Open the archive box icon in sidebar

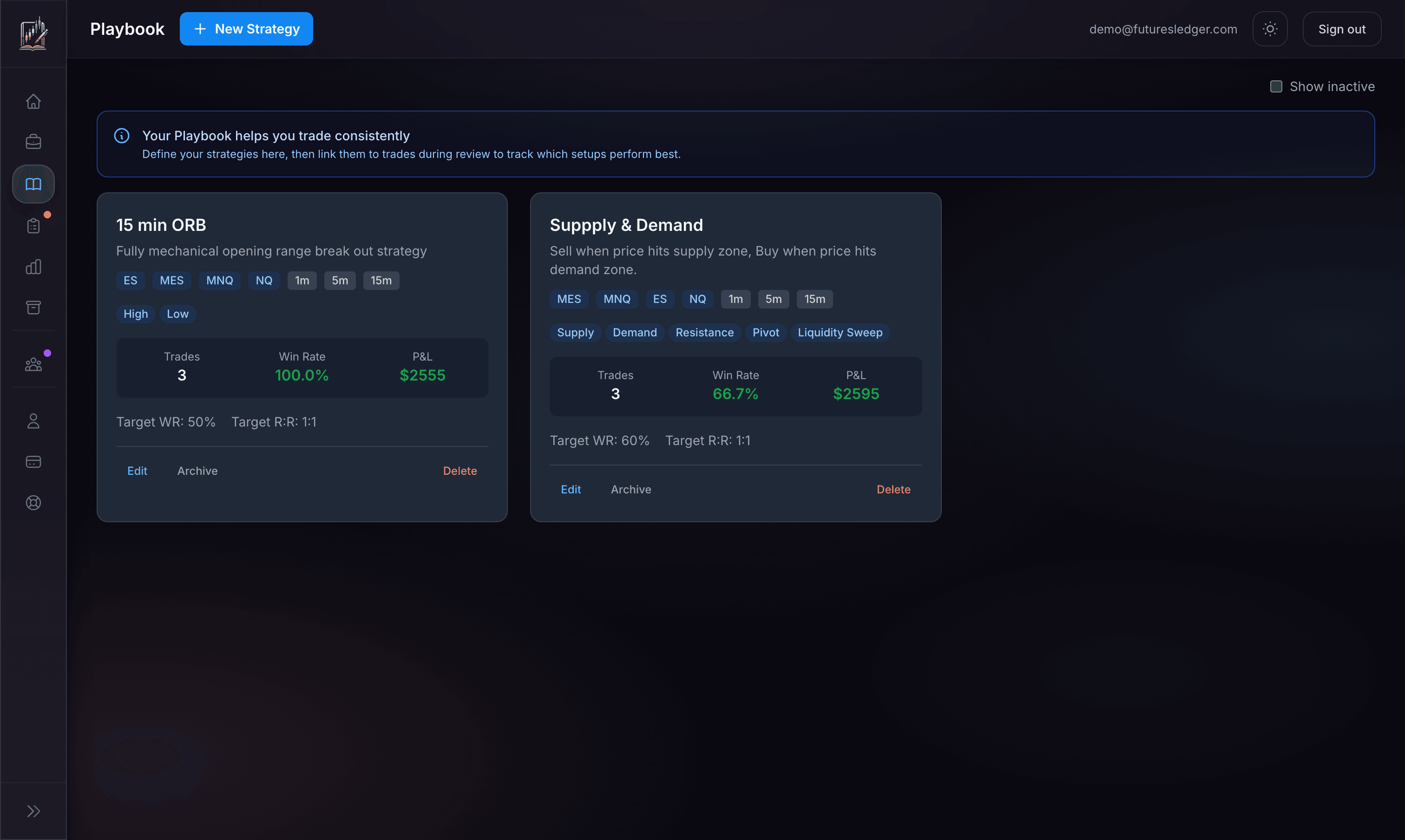pyautogui.click(x=33, y=308)
